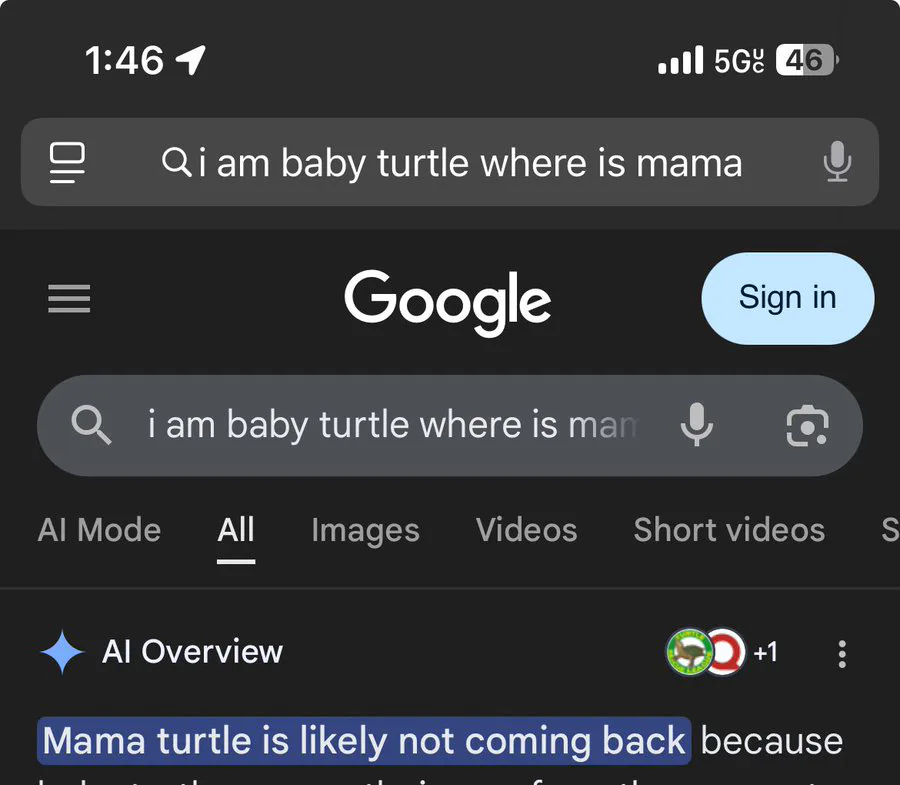
Task: Tap the magnifier icon in Google search box
Action: click(92, 426)
